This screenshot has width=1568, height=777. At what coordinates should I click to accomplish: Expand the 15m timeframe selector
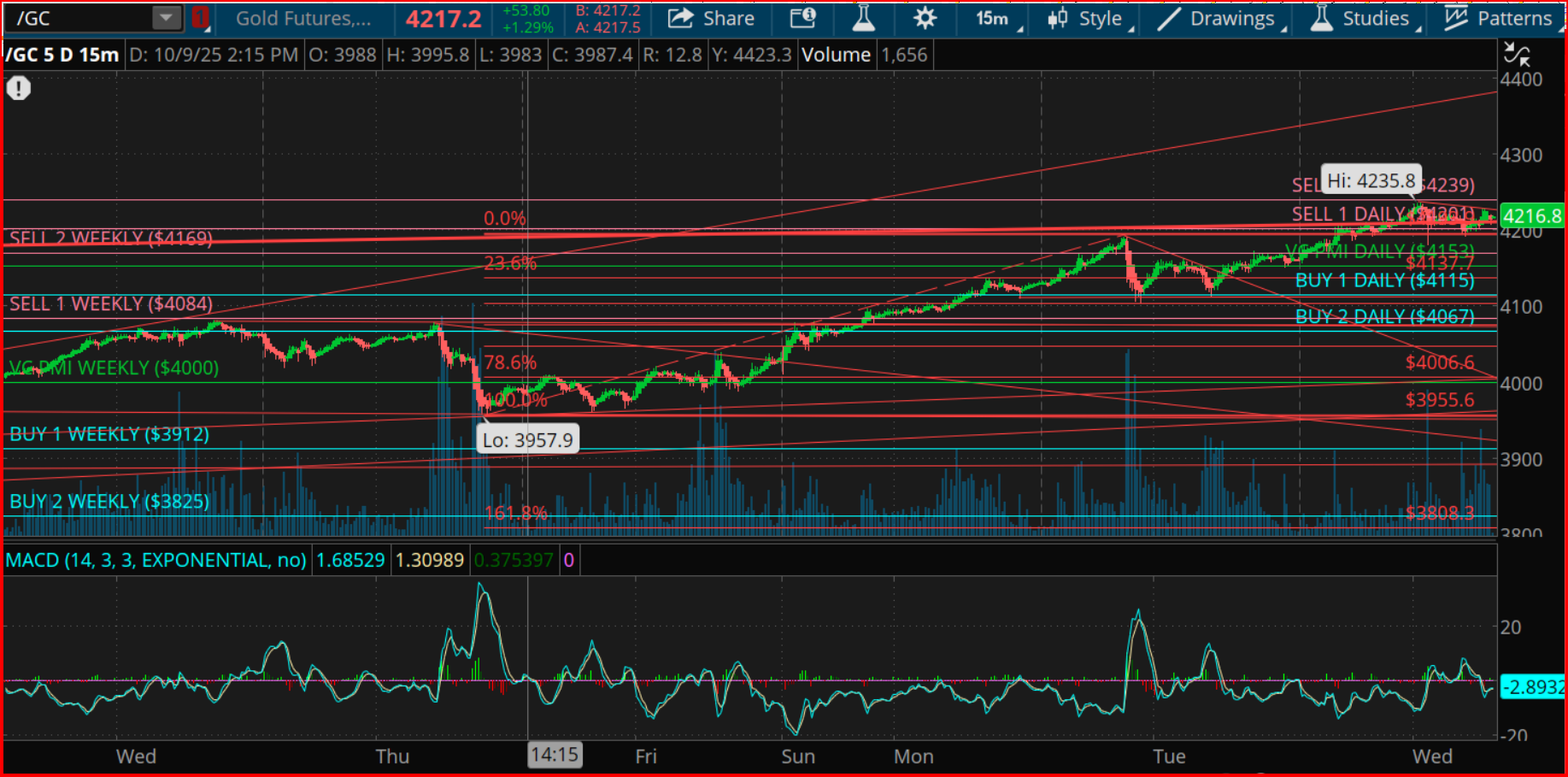pyautogui.click(x=996, y=18)
